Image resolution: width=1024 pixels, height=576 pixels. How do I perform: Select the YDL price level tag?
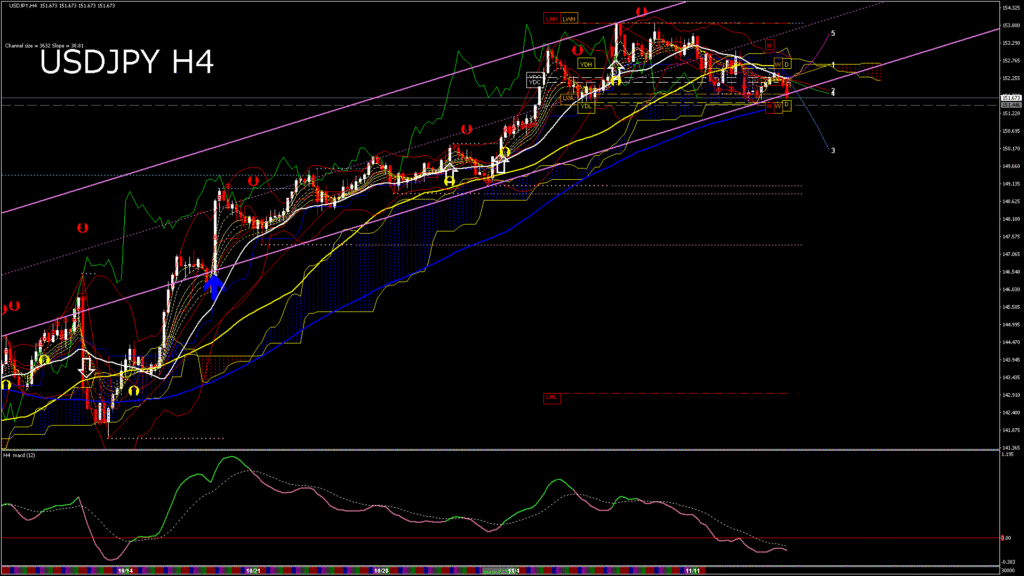click(585, 105)
